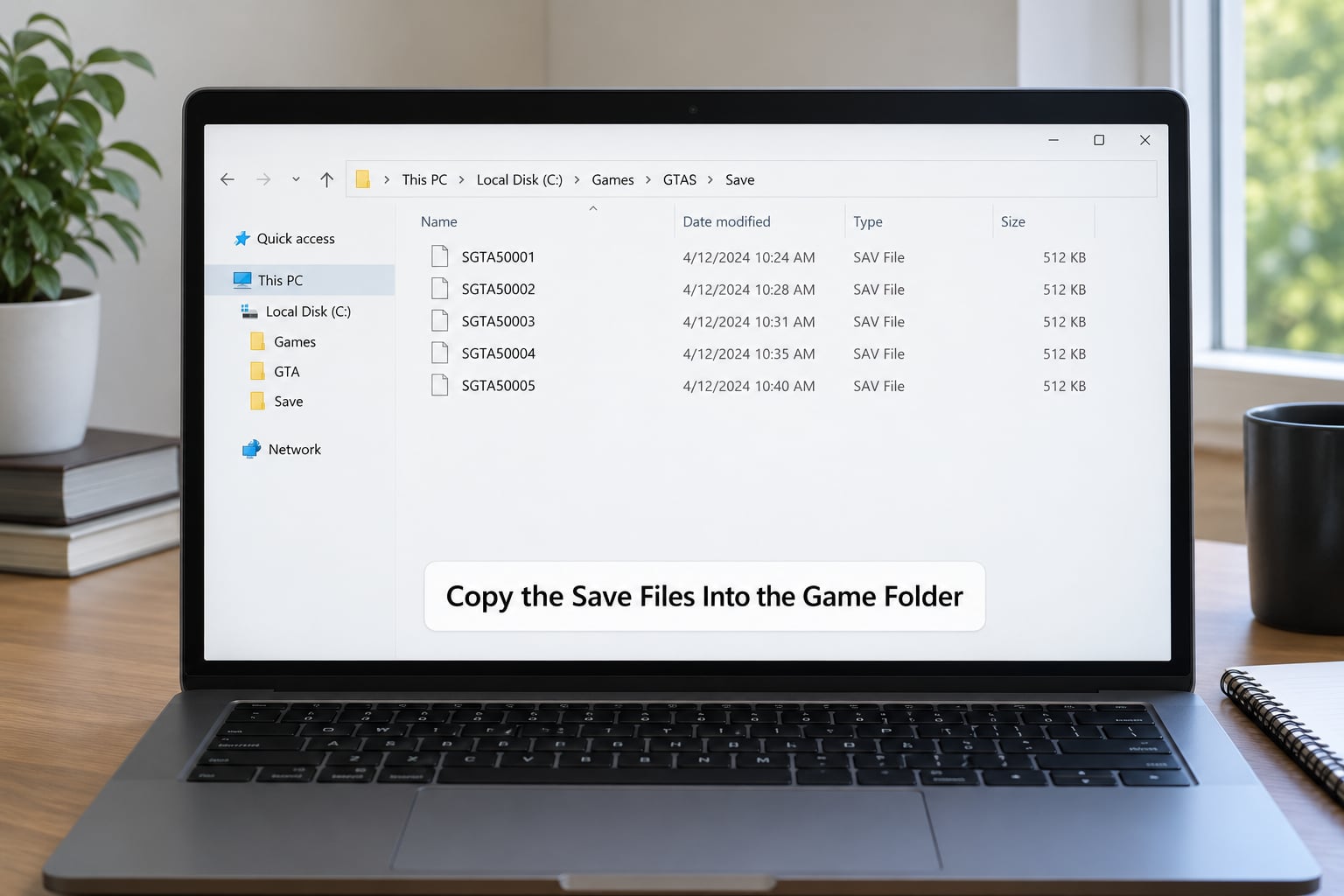
Task: Go back with the left arrow
Action: tap(227, 179)
